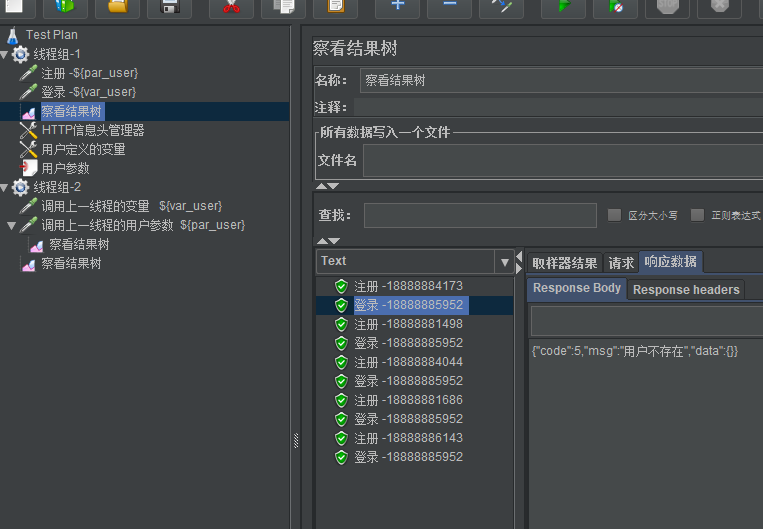Collapse the 线程组-1 node
763x529 pixels.
click(x=4, y=55)
